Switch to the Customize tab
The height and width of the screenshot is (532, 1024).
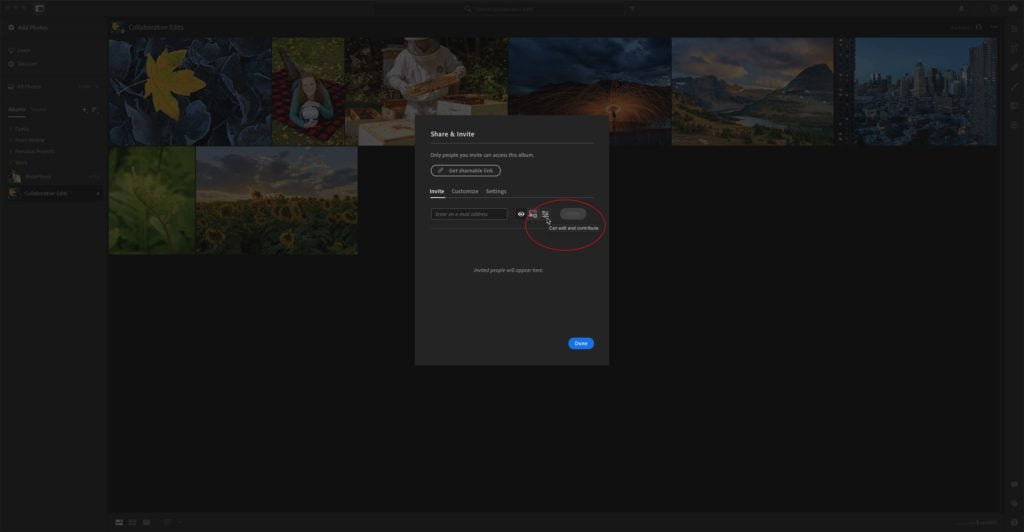click(465, 191)
